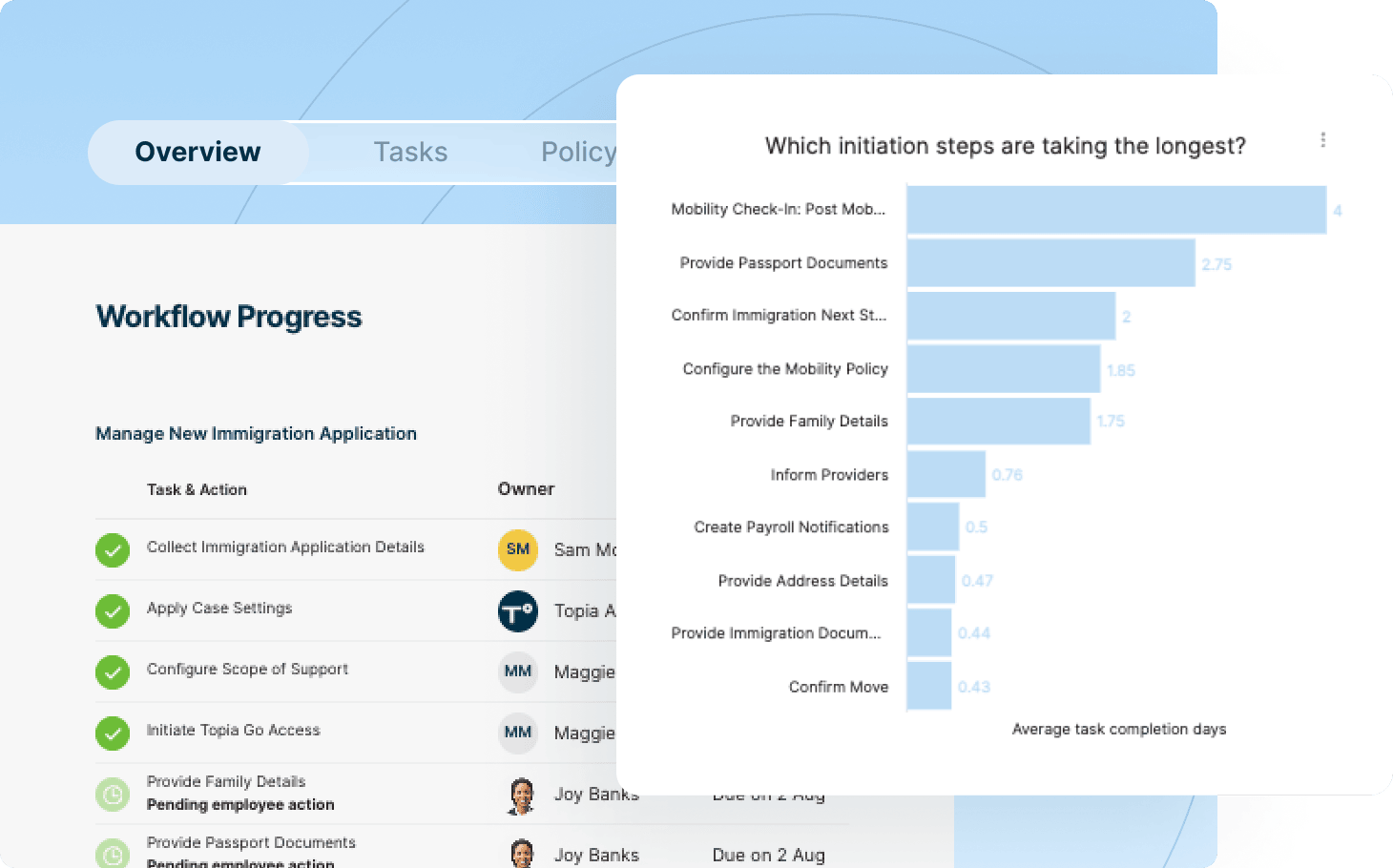Click pending clock icon for Provide Family Details
Image resolution: width=1393 pixels, height=868 pixels.
[x=113, y=794]
